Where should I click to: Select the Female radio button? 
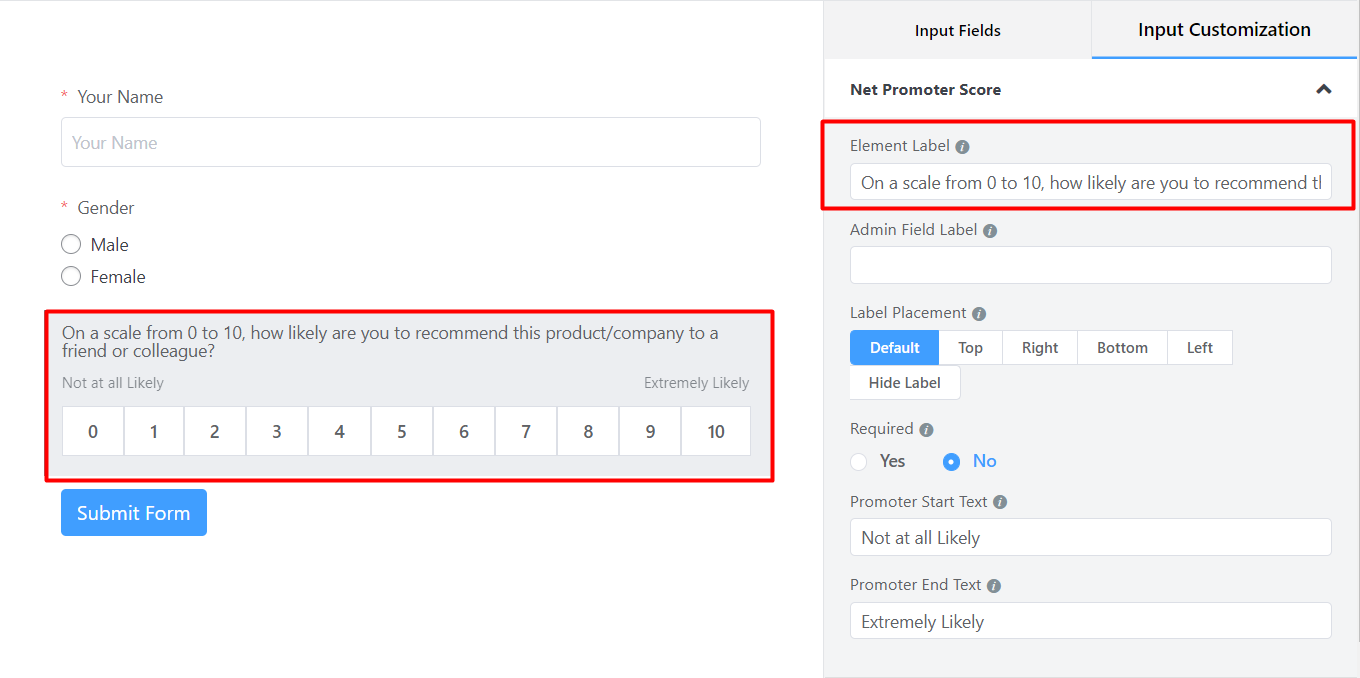[x=71, y=276]
